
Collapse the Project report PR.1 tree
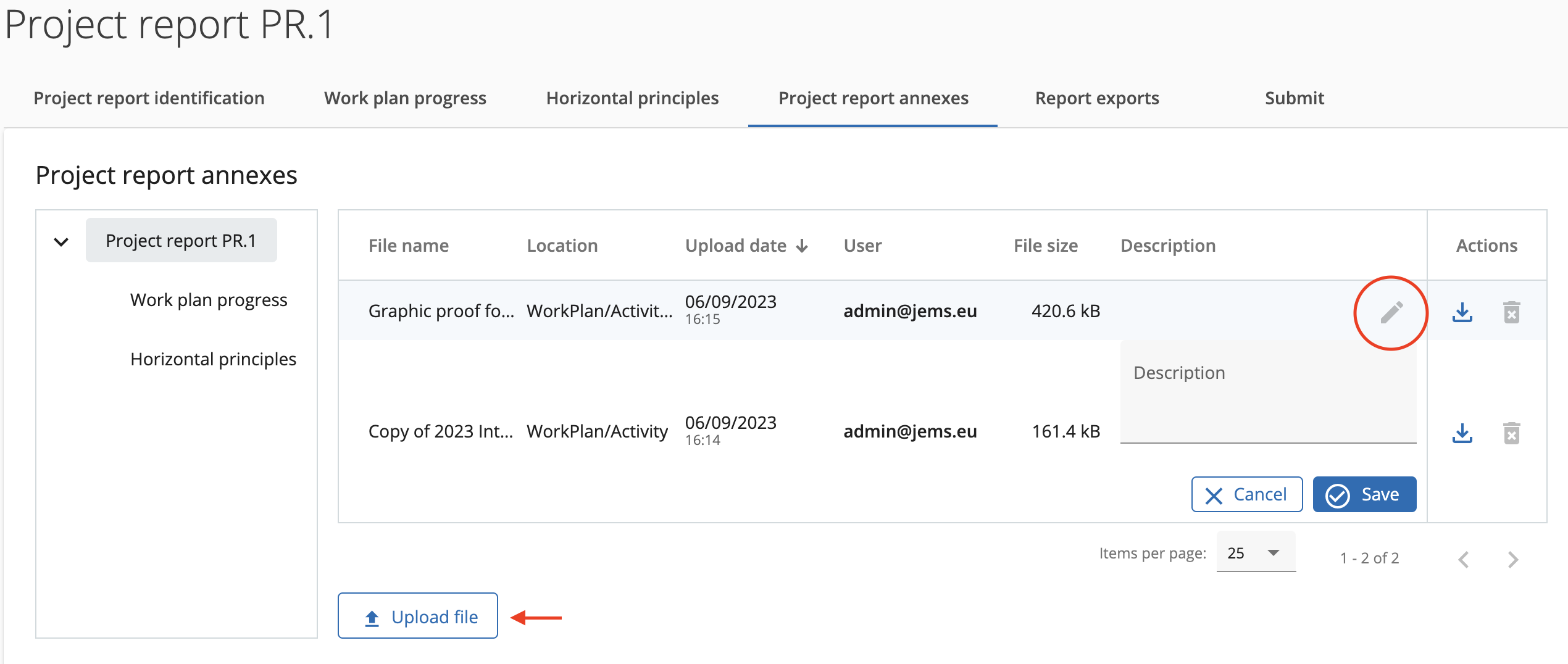click(61, 241)
